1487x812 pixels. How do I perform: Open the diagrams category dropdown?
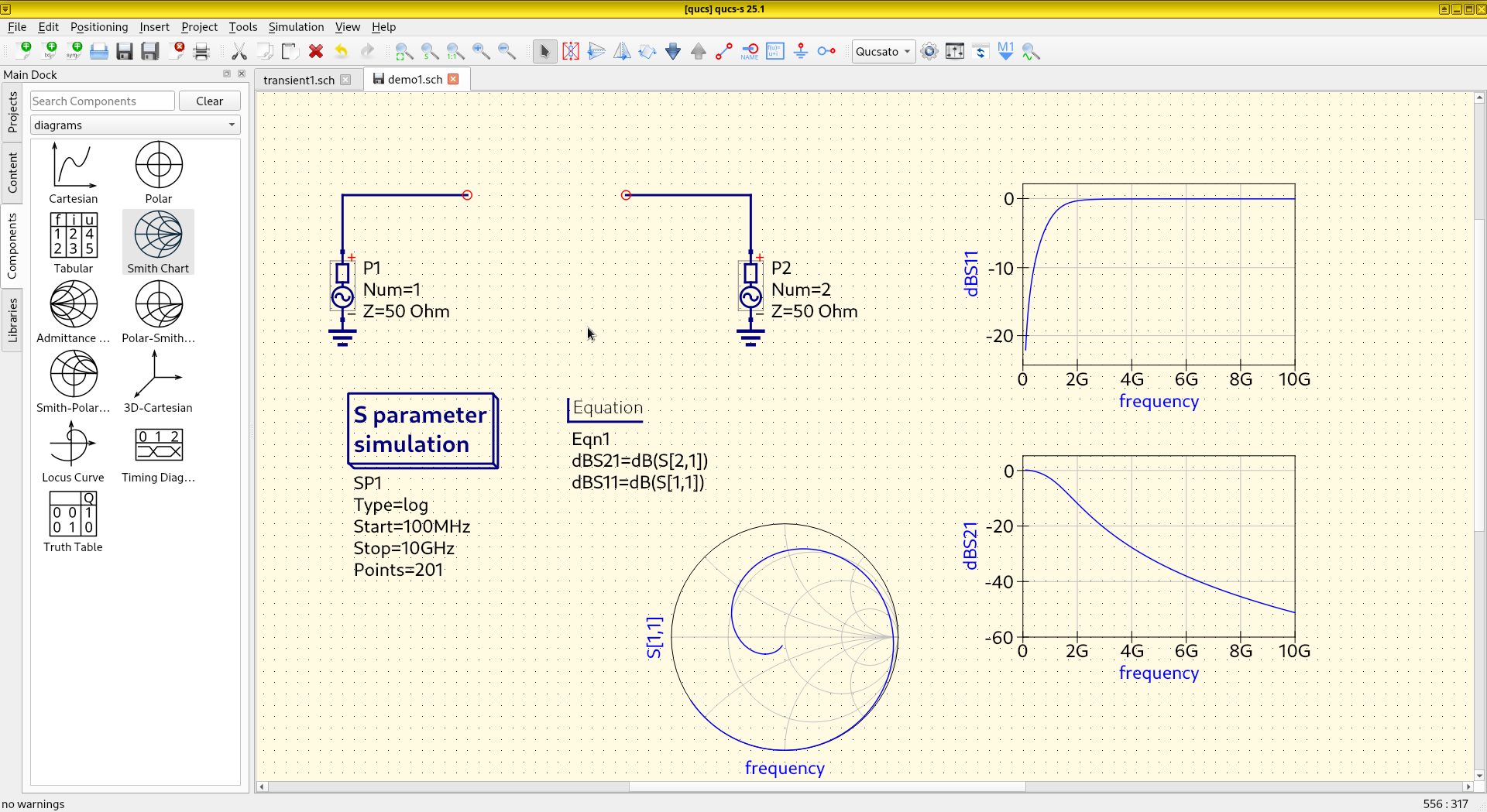pyautogui.click(x=135, y=125)
